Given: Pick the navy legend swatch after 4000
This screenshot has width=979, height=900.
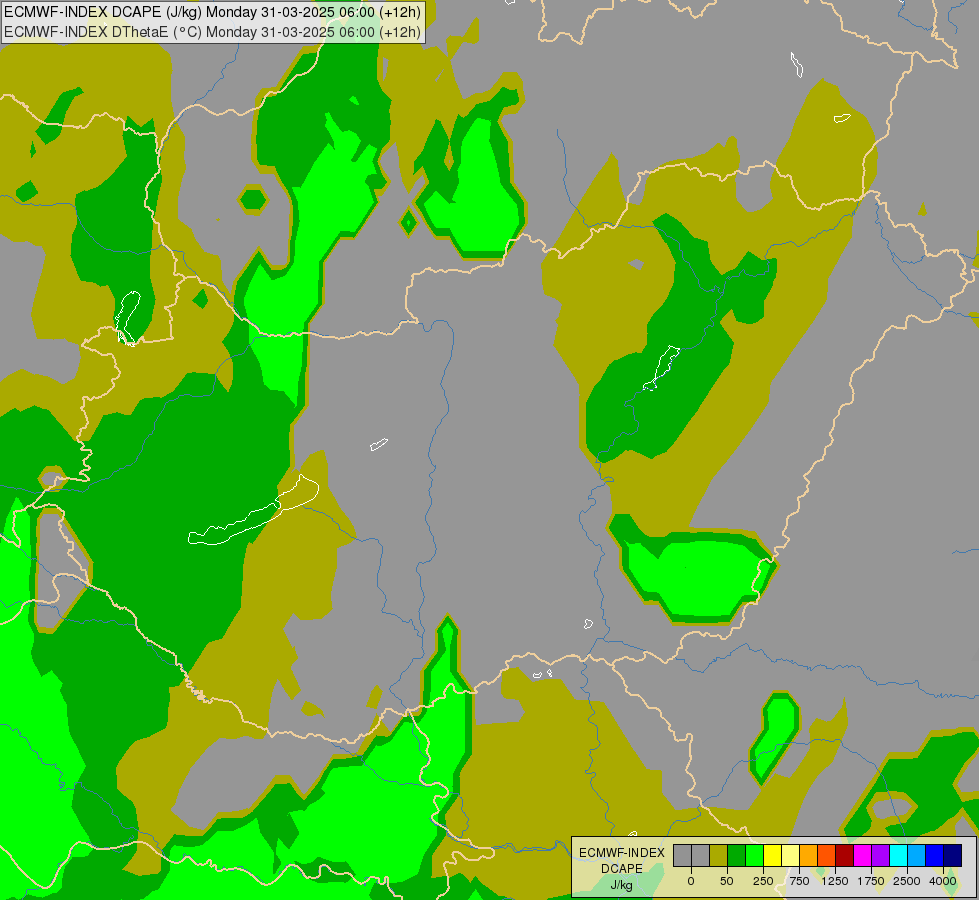Looking at the screenshot, I should [953, 855].
